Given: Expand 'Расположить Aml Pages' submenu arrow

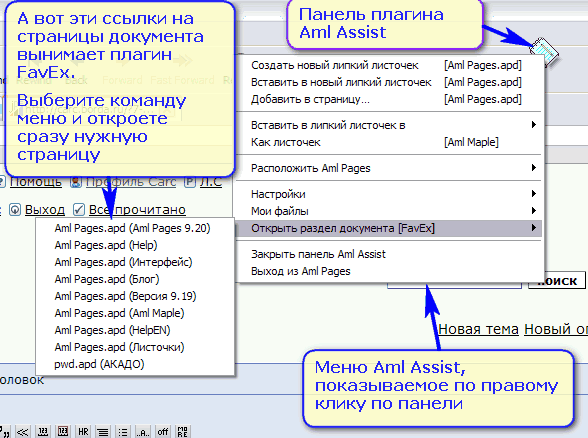Looking at the screenshot, I should tap(534, 168).
